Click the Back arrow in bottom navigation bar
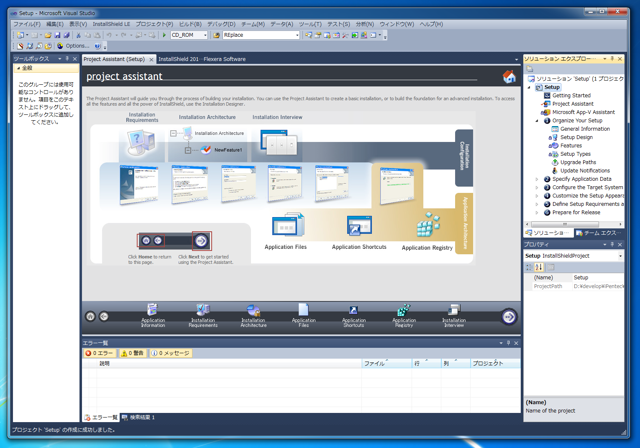This screenshot has height=448, width=640. tap(104, 316)
